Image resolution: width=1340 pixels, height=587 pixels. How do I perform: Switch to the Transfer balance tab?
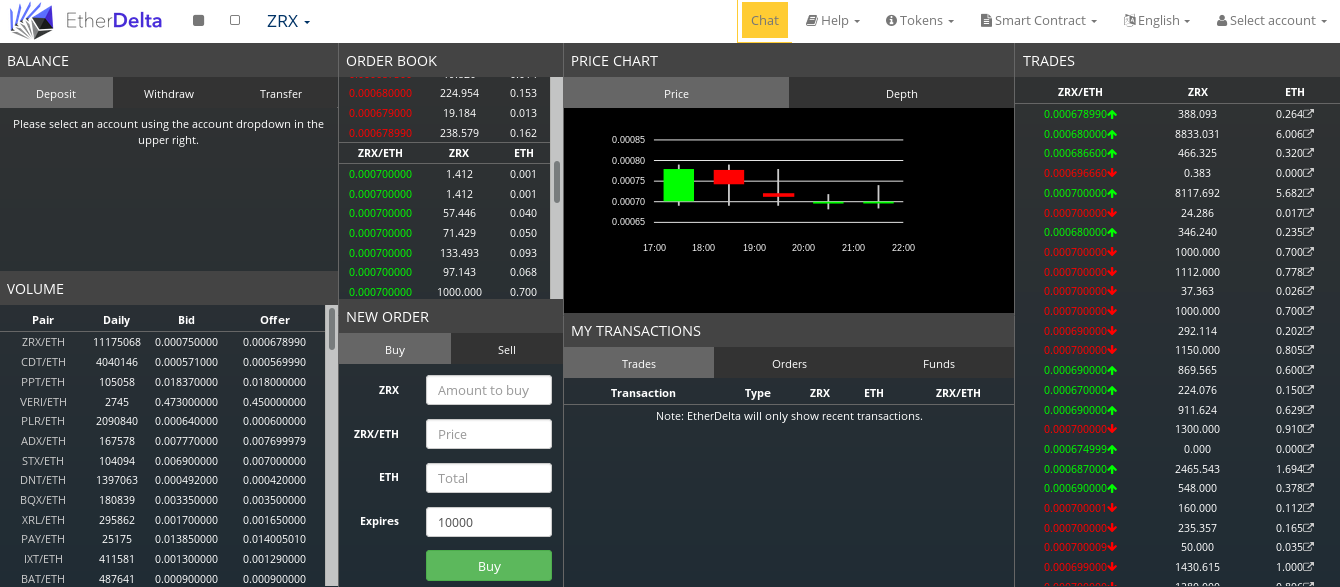click(x=281, y=94)
